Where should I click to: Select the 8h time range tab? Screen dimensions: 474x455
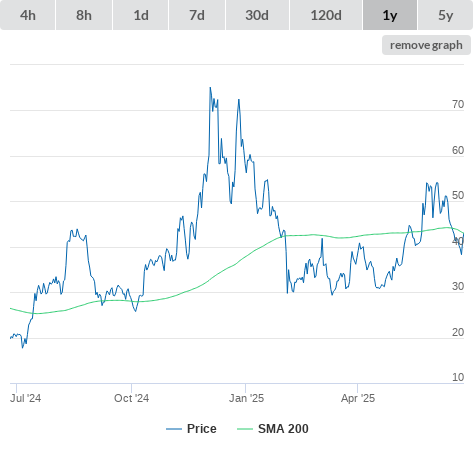84,15
